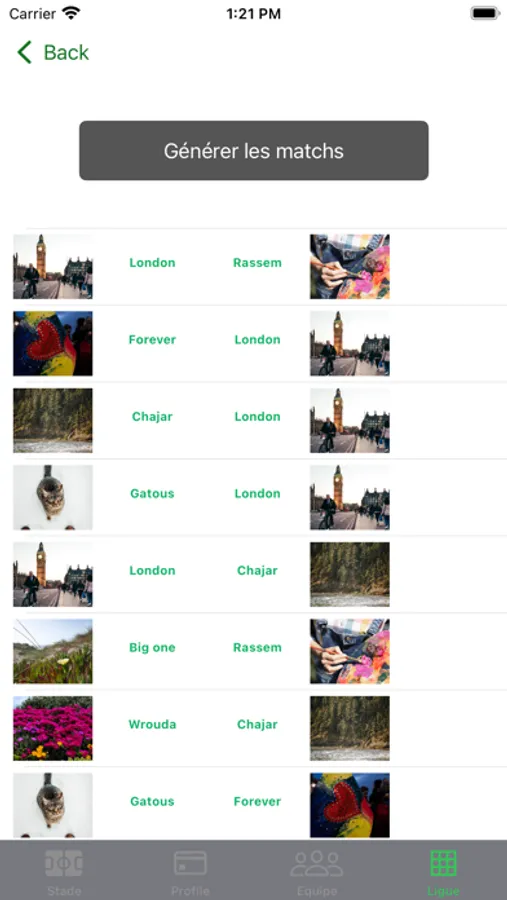
Task: Open the Equipe tab people icon
Action: [317, 863]
